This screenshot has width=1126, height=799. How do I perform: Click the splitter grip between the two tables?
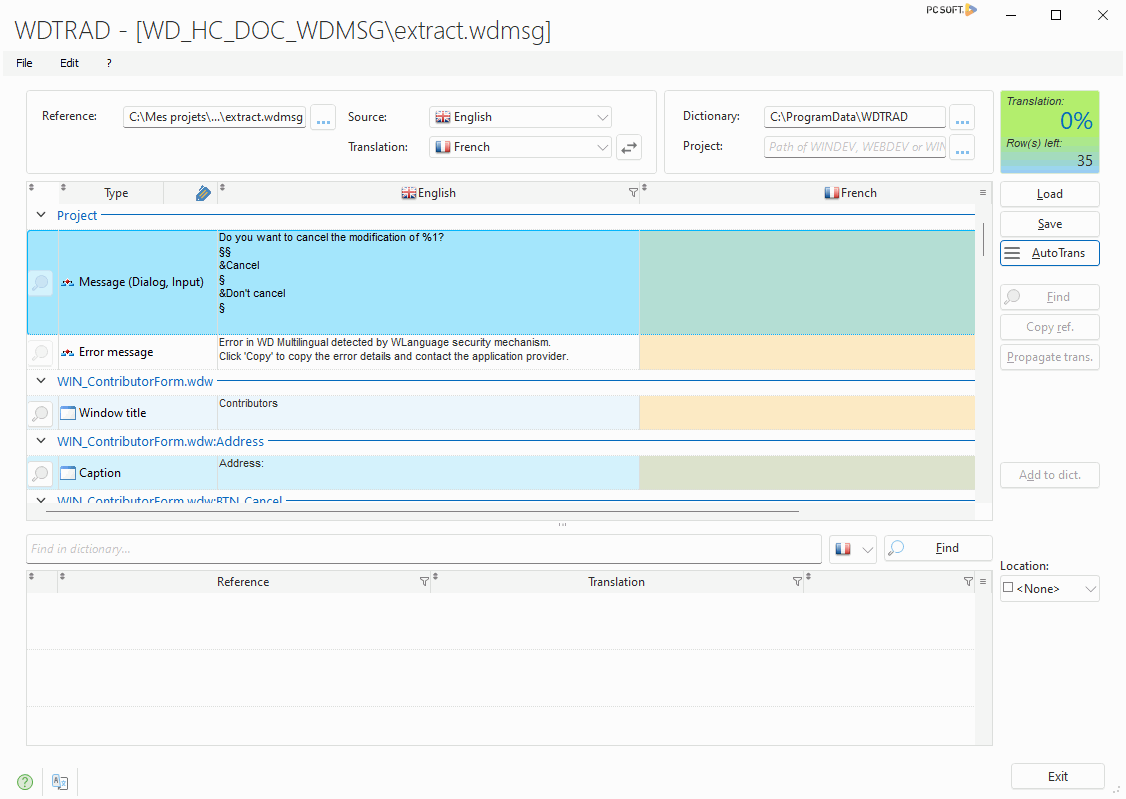562,525
